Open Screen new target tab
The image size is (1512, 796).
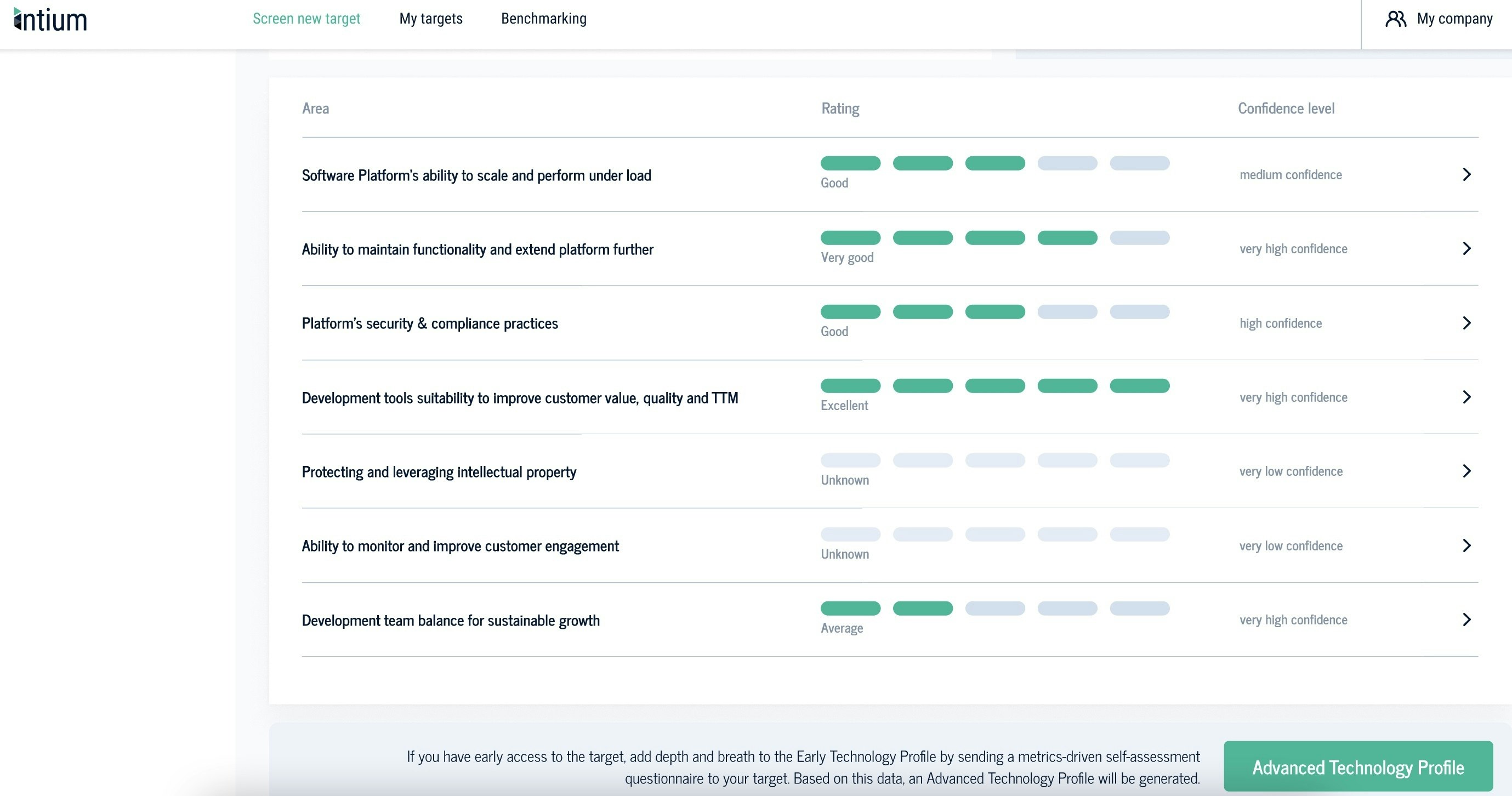coord(306,19)
